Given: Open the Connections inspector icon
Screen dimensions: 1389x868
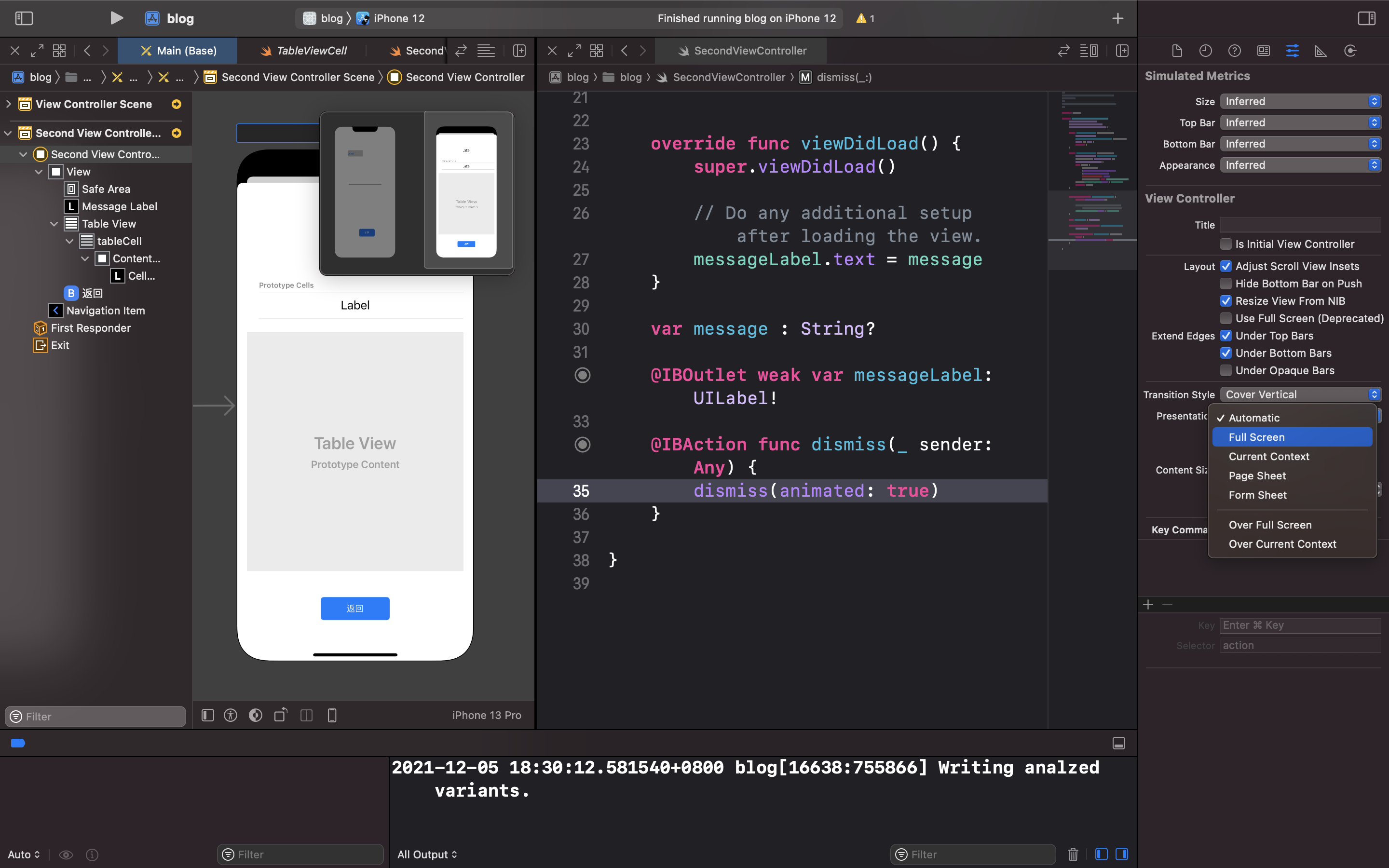Looking at the screenshot, I should click(x=1350, y=51).
